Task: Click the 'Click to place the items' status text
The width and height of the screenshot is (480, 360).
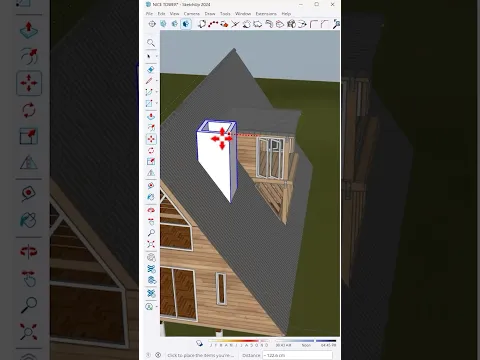Action: coord(200,355)
